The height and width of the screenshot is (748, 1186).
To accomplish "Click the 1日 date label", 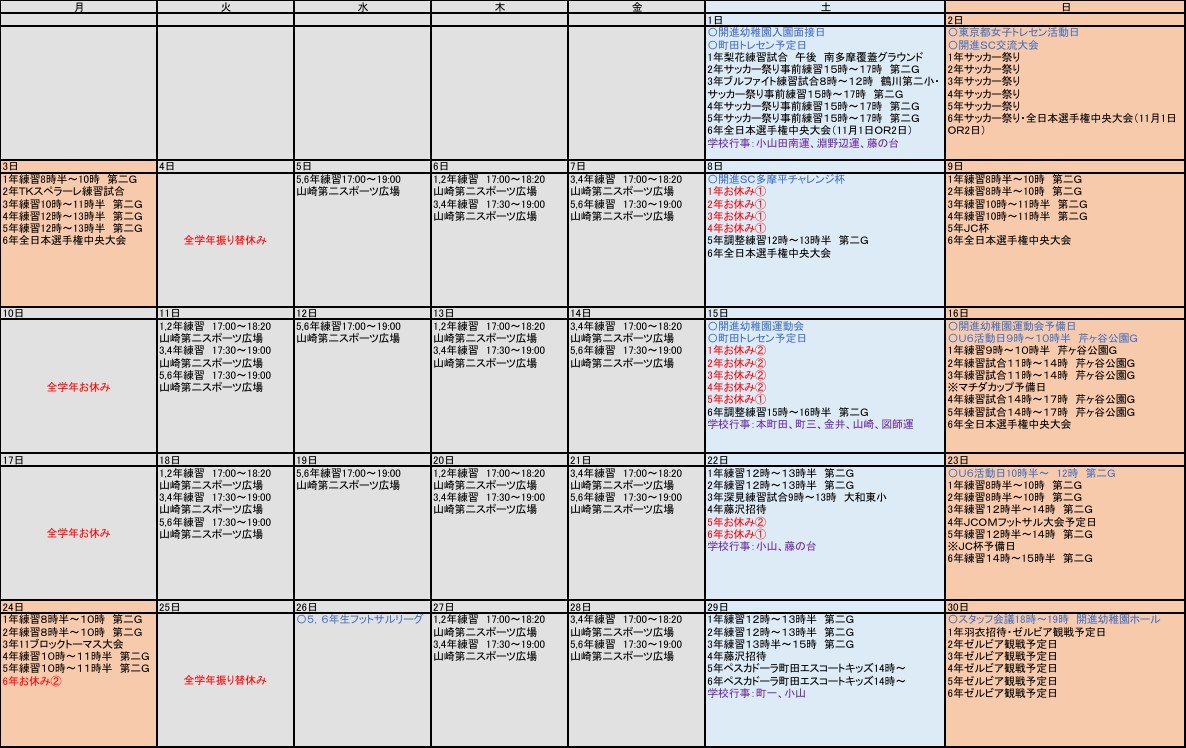I will 715,20.
